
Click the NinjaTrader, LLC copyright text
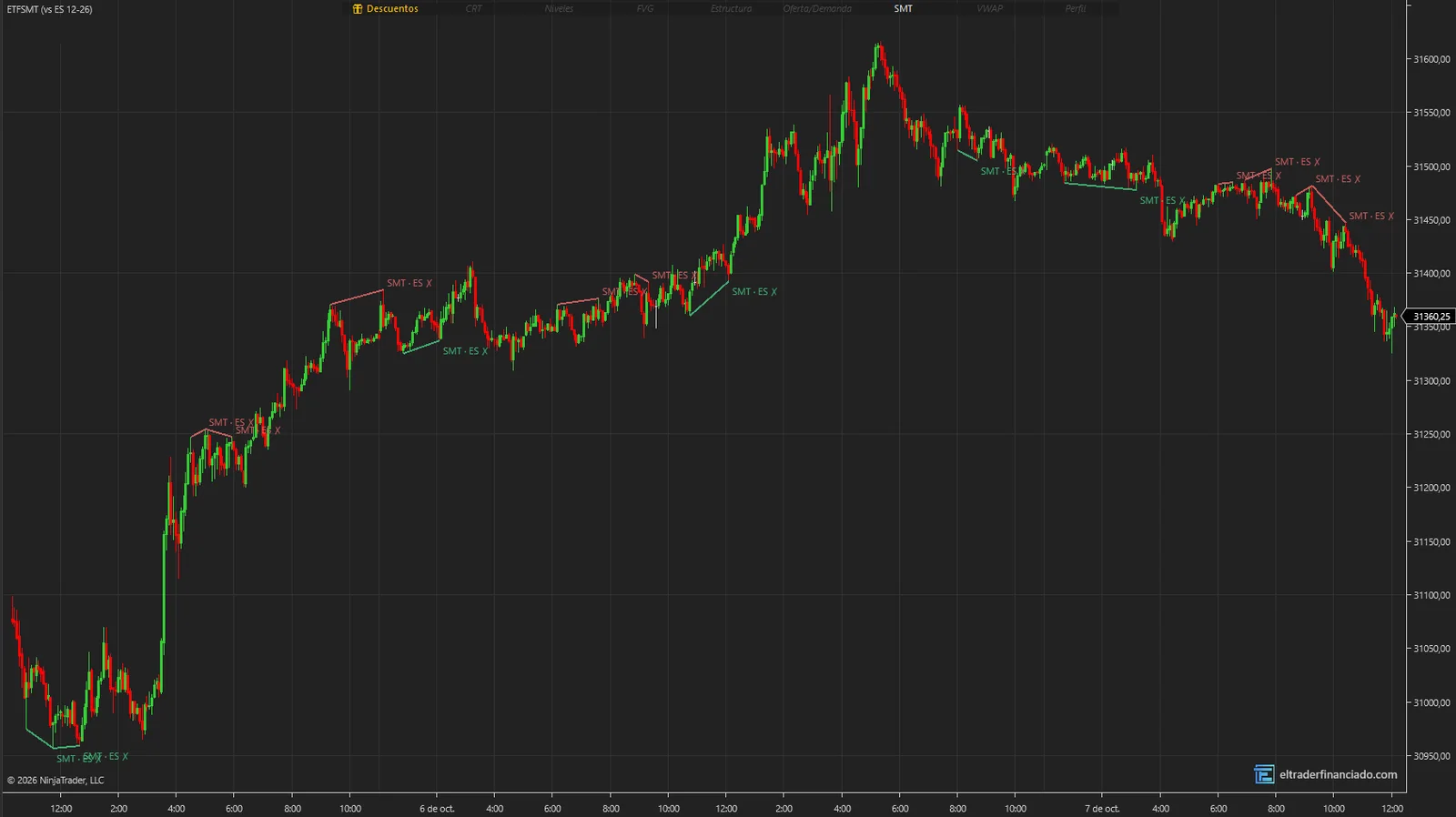pyautogui.click(x=56, y=780)
